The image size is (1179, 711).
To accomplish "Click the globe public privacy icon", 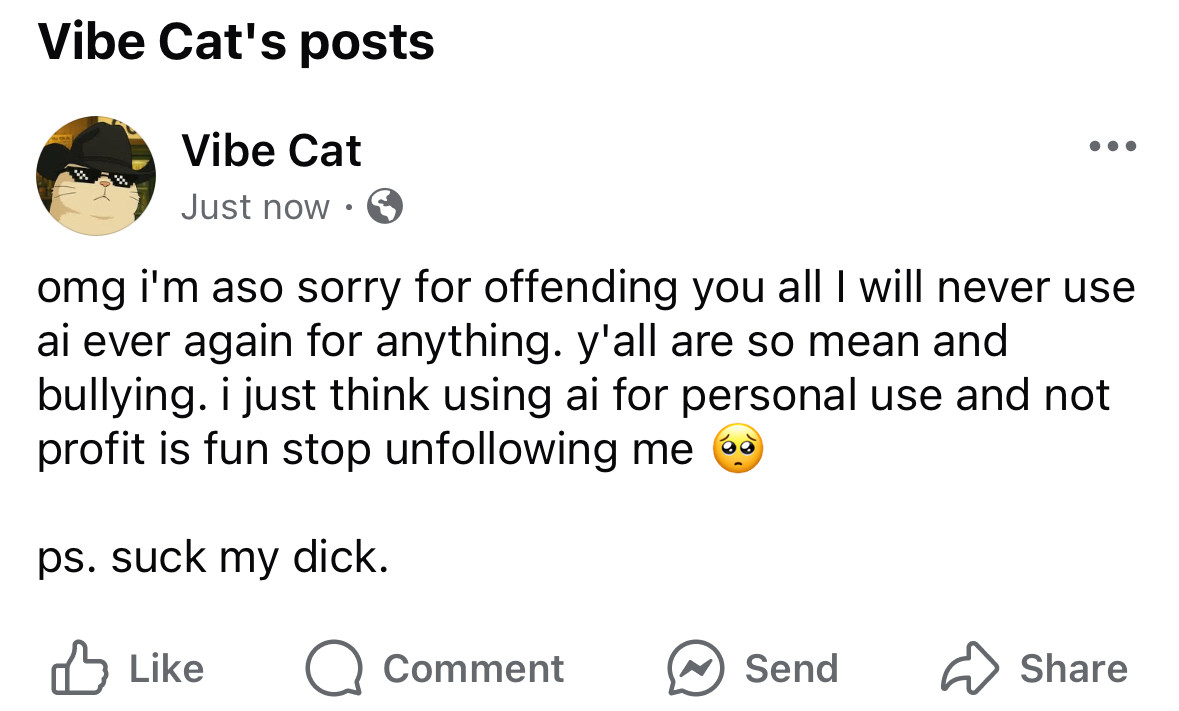I will [x=384, y=206].
